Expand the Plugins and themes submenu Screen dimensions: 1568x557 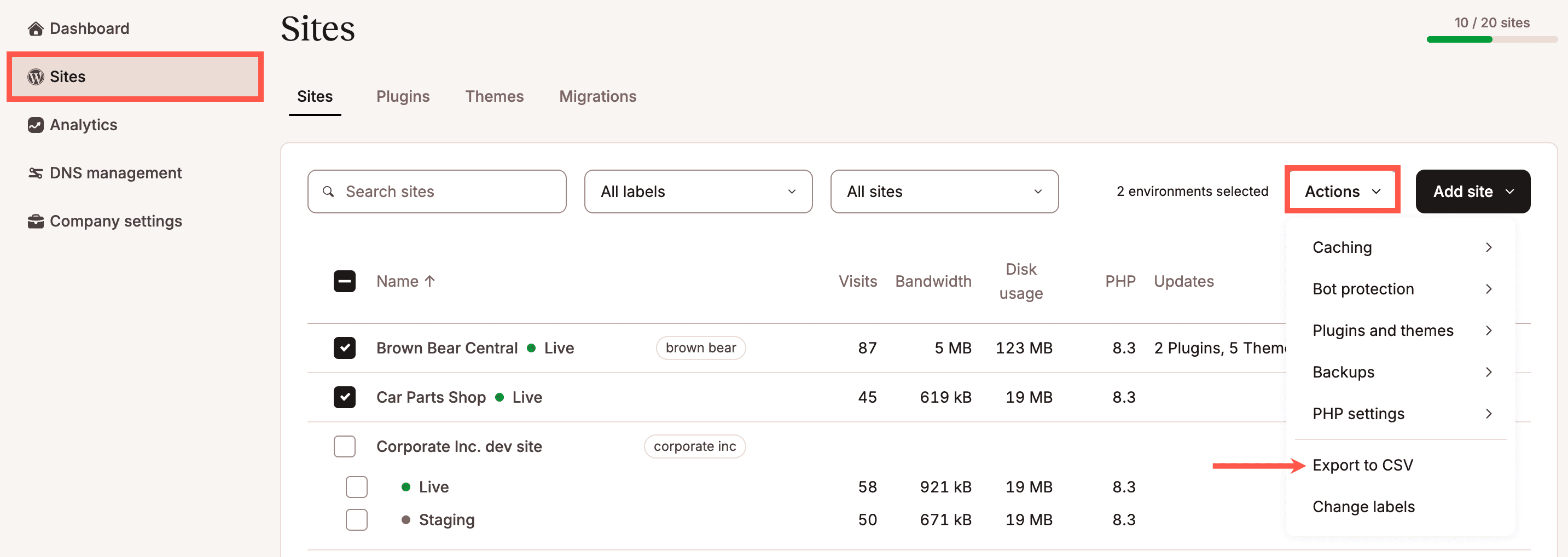[1401, 330]
